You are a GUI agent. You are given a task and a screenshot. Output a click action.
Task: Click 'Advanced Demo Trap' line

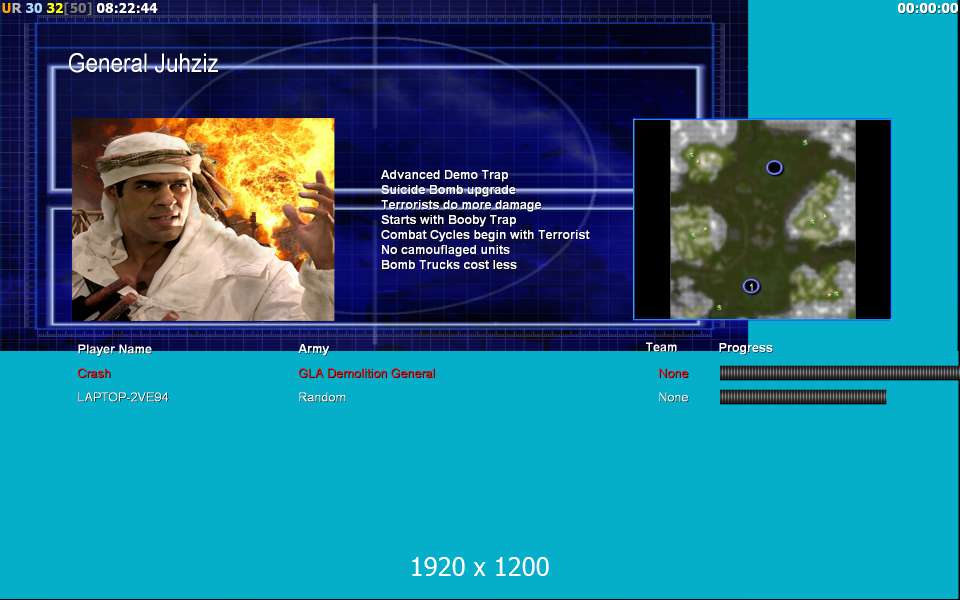[444, 174]
